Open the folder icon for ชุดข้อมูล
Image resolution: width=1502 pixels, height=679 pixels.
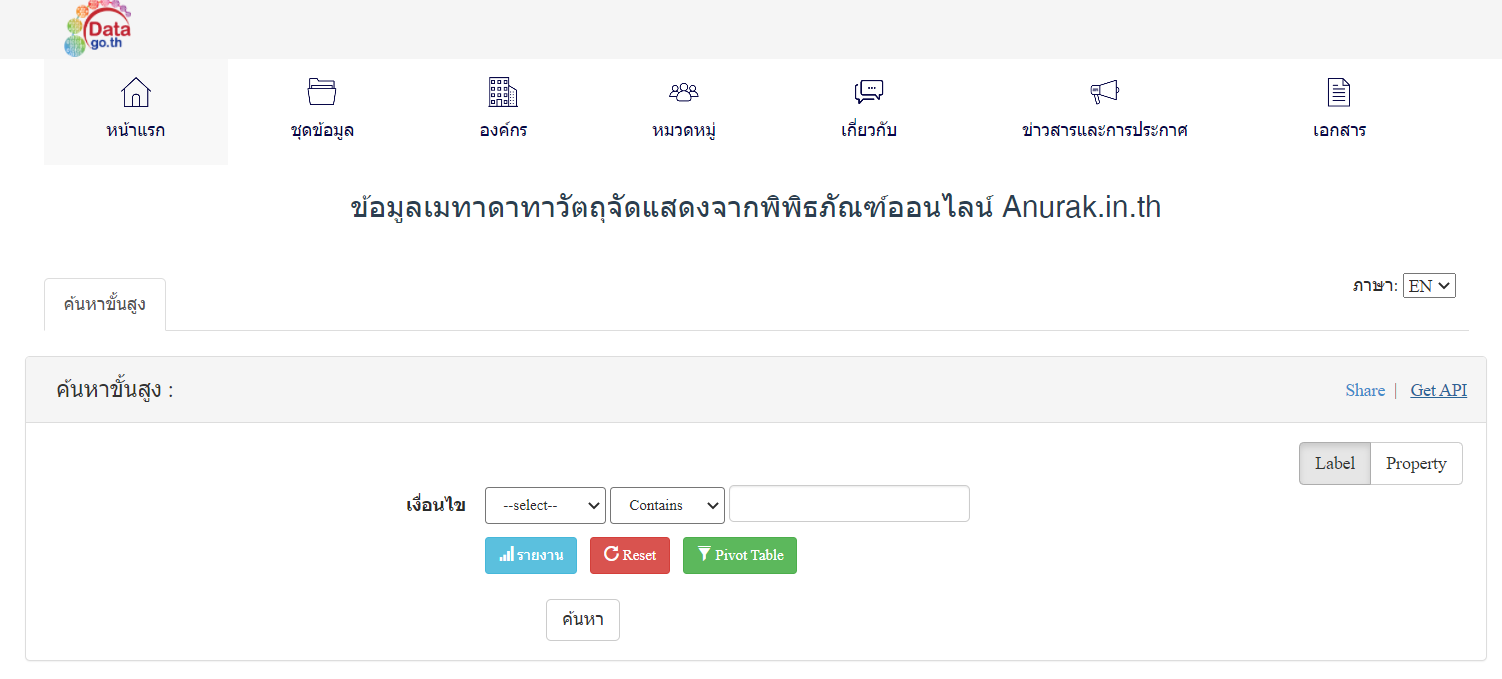click(321, 92)
